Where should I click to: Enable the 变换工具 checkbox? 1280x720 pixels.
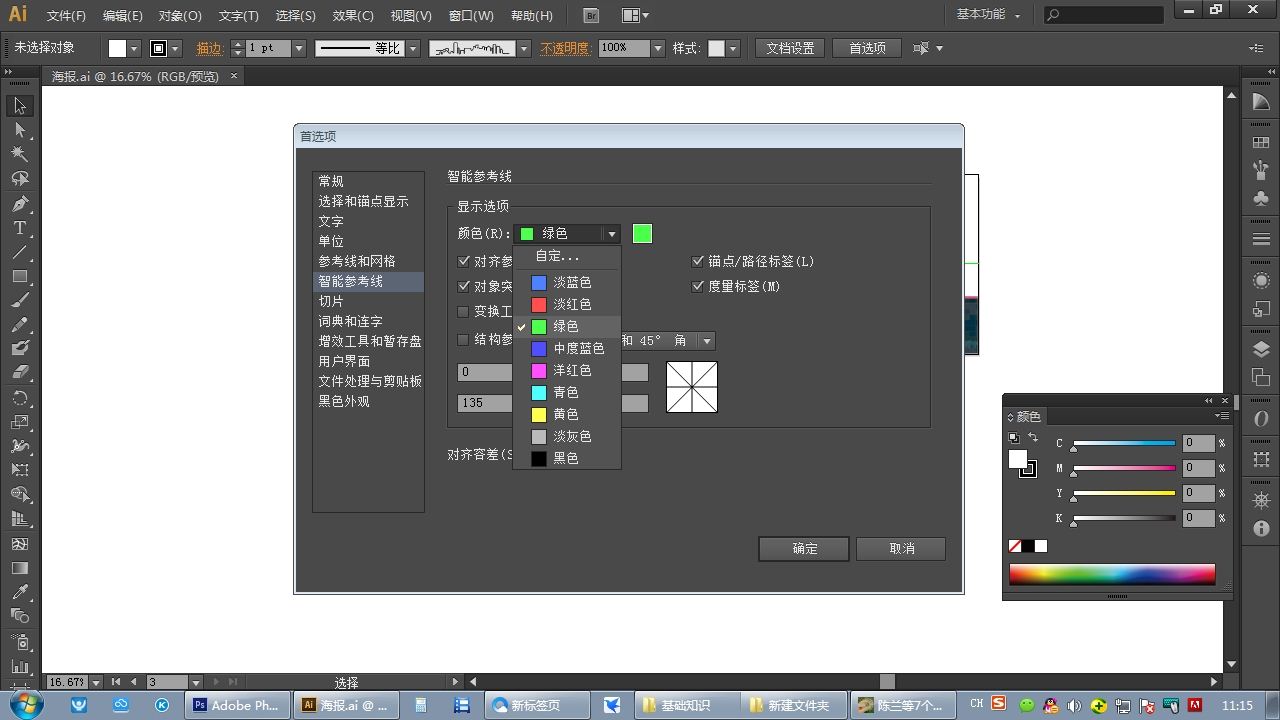click(463, 311)
